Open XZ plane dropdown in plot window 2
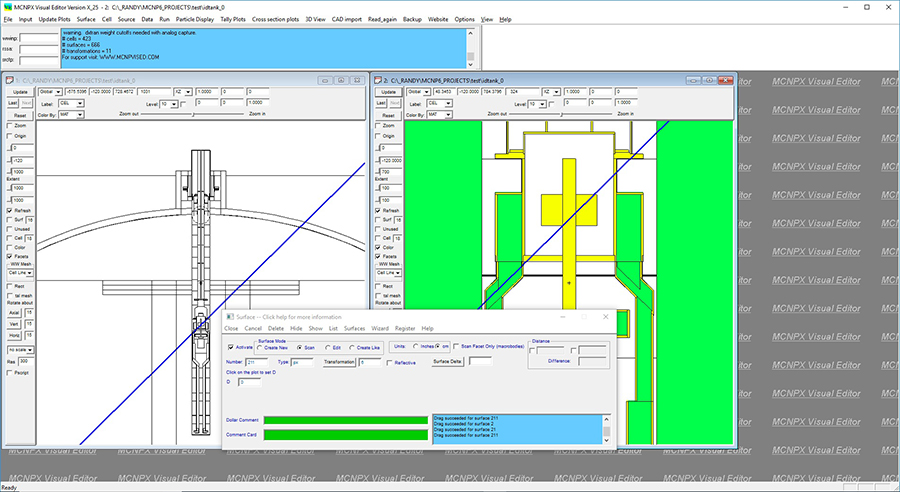The height and width of the screenshot is (492, 900). point(557,92)
